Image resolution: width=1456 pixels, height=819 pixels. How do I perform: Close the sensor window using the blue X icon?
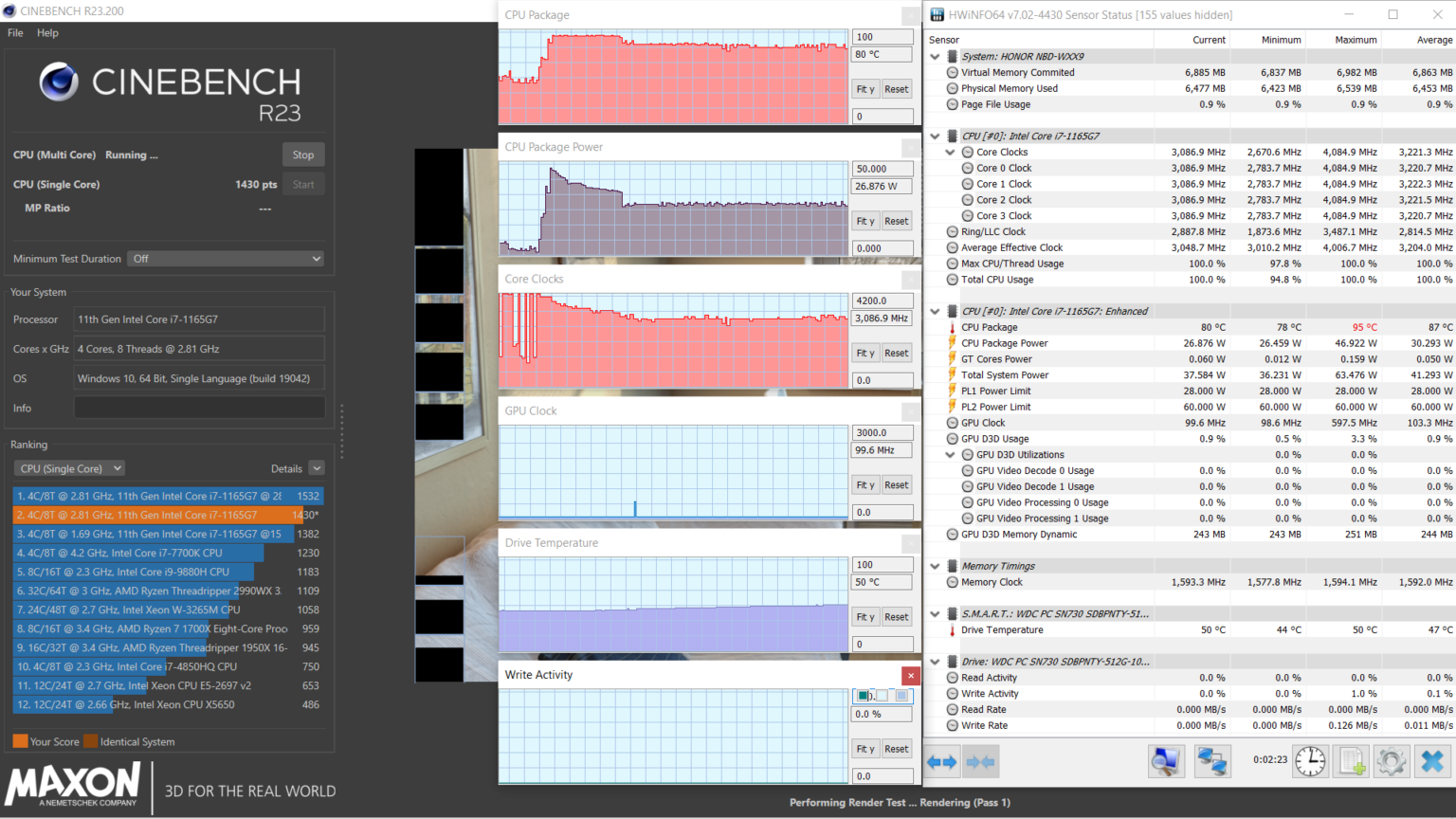pos(1432,761)
